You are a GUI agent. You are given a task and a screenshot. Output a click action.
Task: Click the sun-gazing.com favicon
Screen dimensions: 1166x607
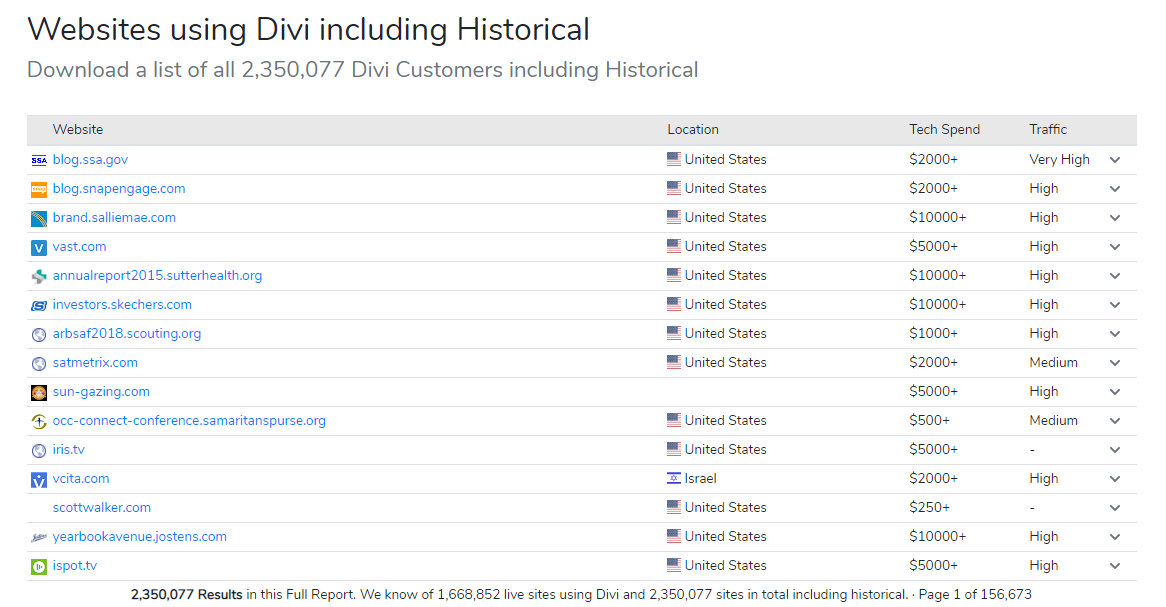click(x=39, y=392)
